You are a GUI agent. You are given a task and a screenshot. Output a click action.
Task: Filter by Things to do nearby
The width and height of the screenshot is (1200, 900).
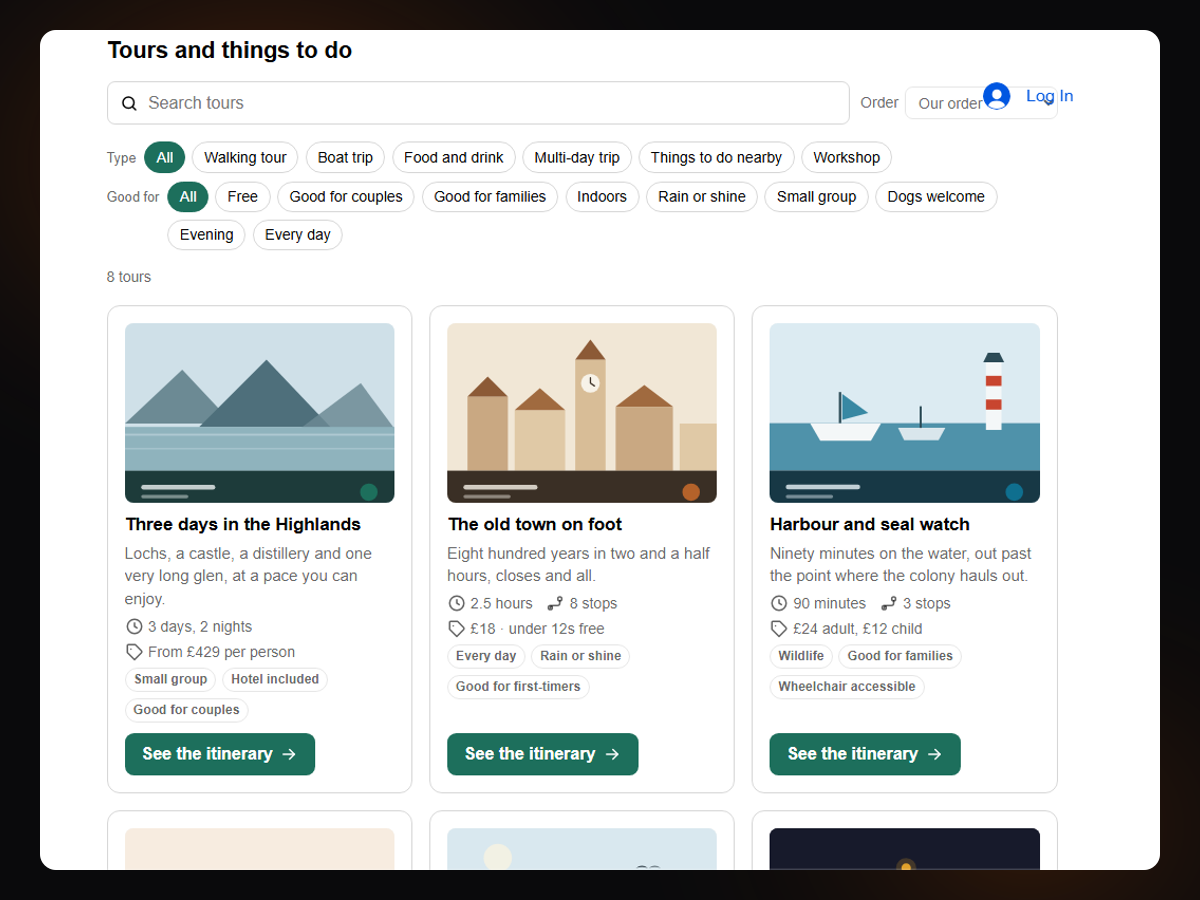[x=716, y=158]
